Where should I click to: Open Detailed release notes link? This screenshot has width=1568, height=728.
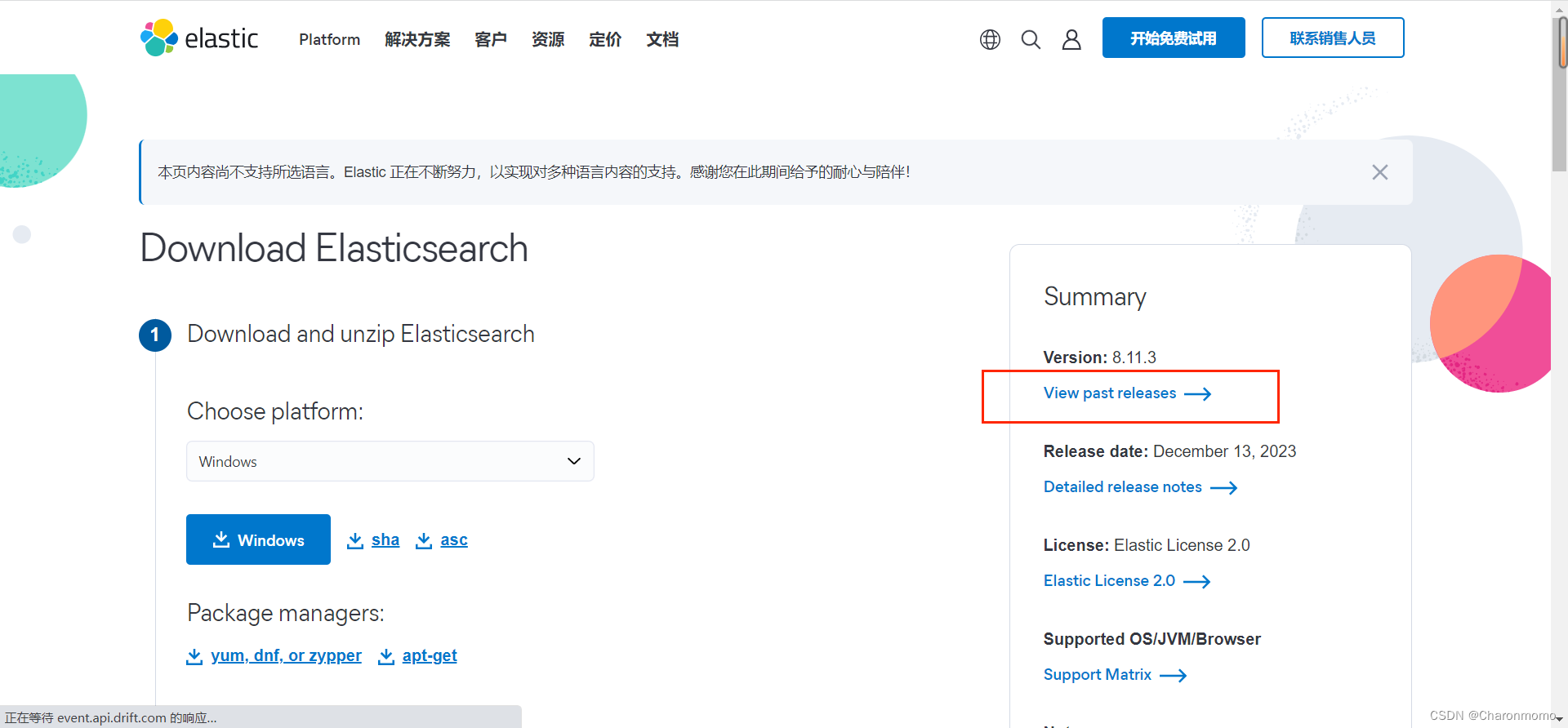(1123, 487)
